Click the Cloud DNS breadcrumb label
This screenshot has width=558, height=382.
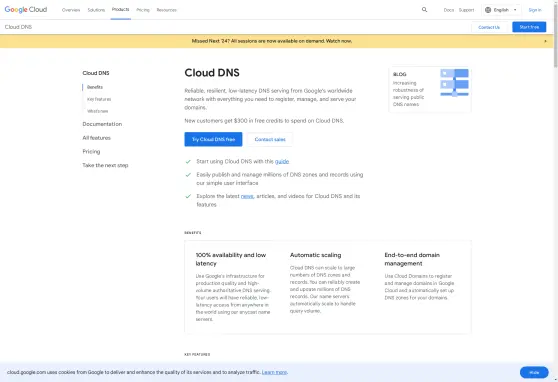click(18, 27)
